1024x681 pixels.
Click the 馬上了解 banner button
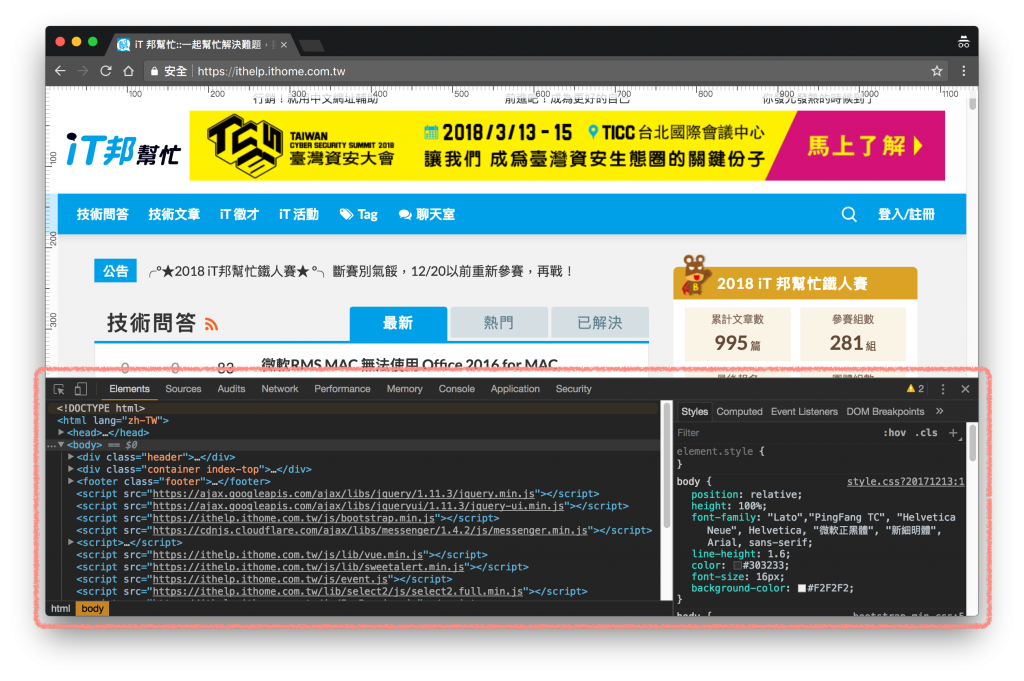[x=865, y=146]
